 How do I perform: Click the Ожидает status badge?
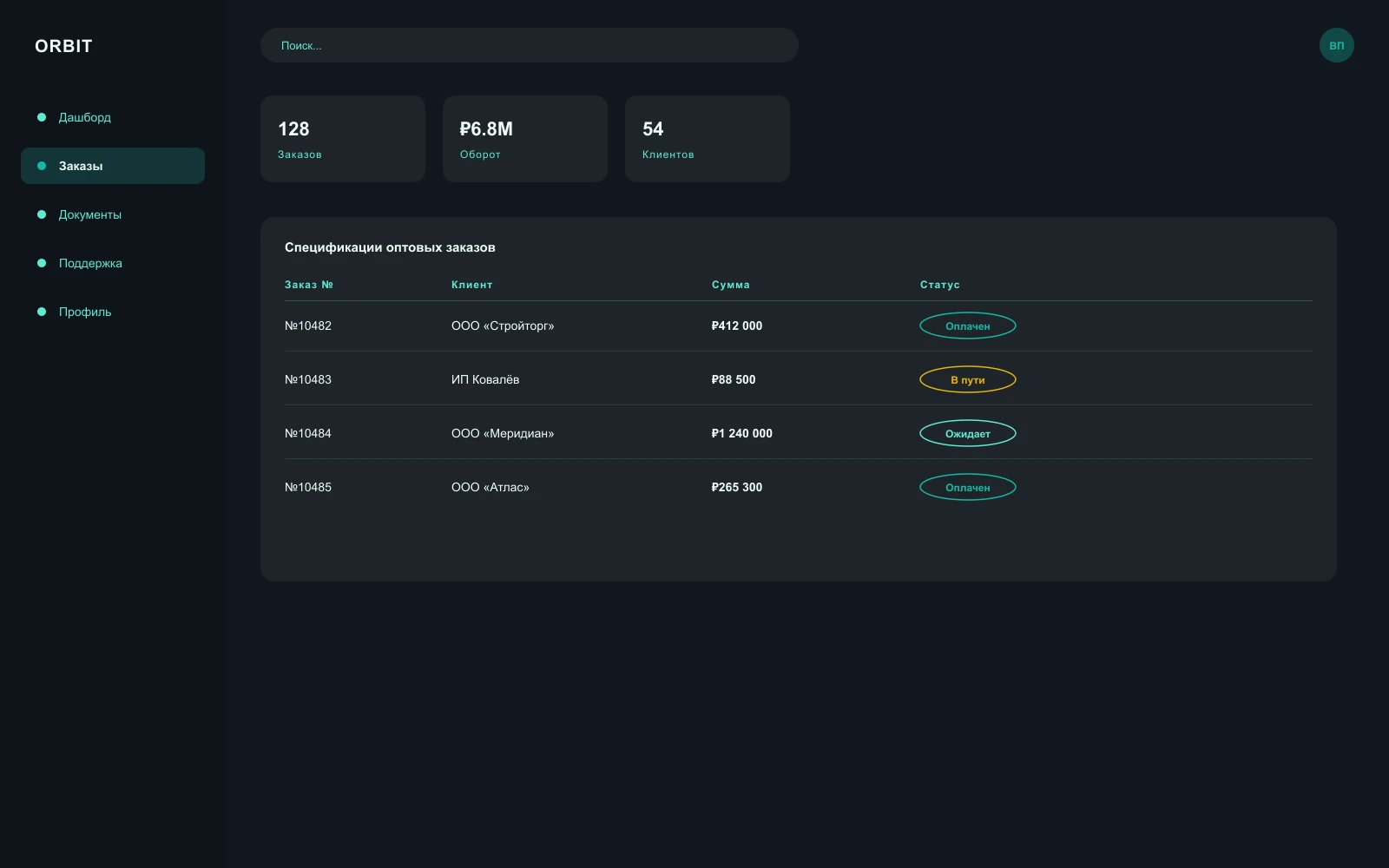pos(968,433)
